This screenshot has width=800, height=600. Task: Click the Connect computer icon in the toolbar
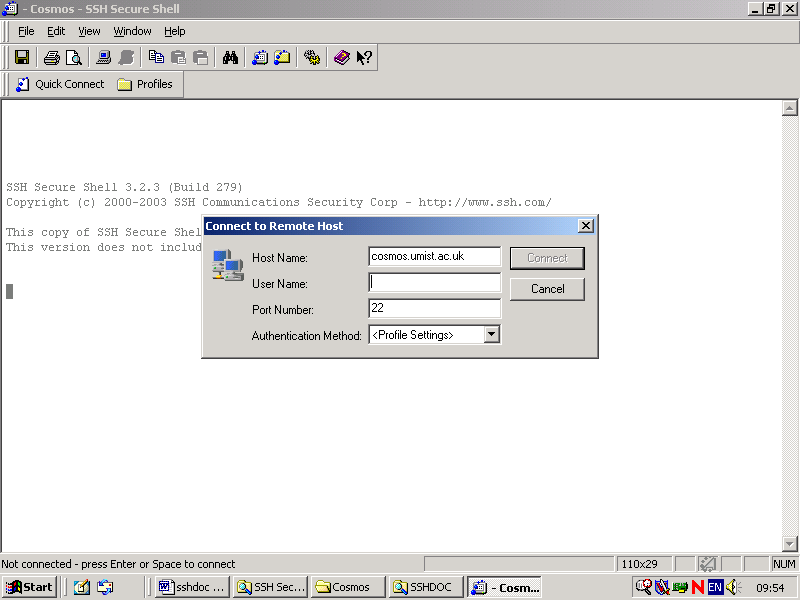tap(103, 58)
